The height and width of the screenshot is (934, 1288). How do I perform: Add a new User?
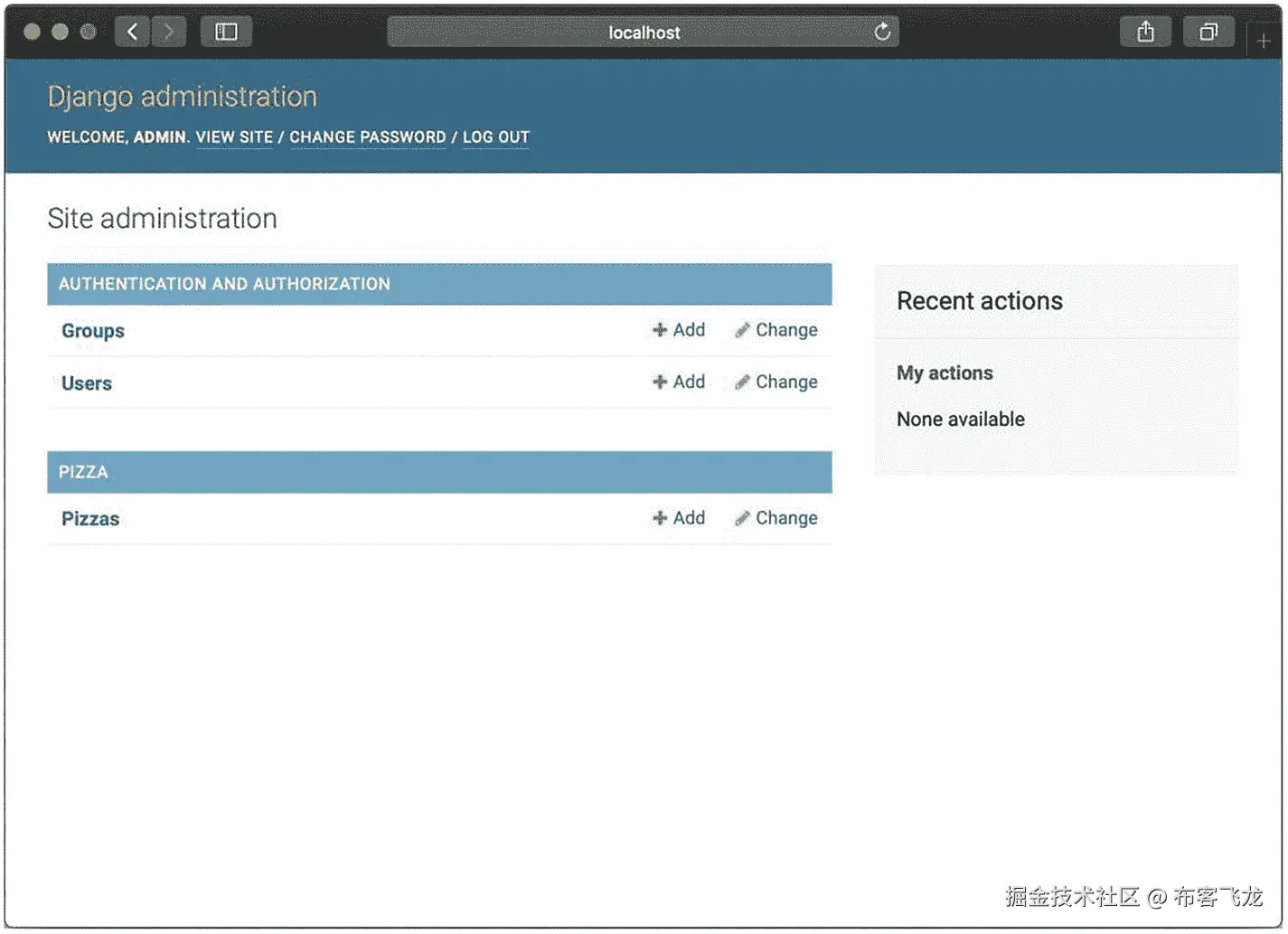pos(679,382)
